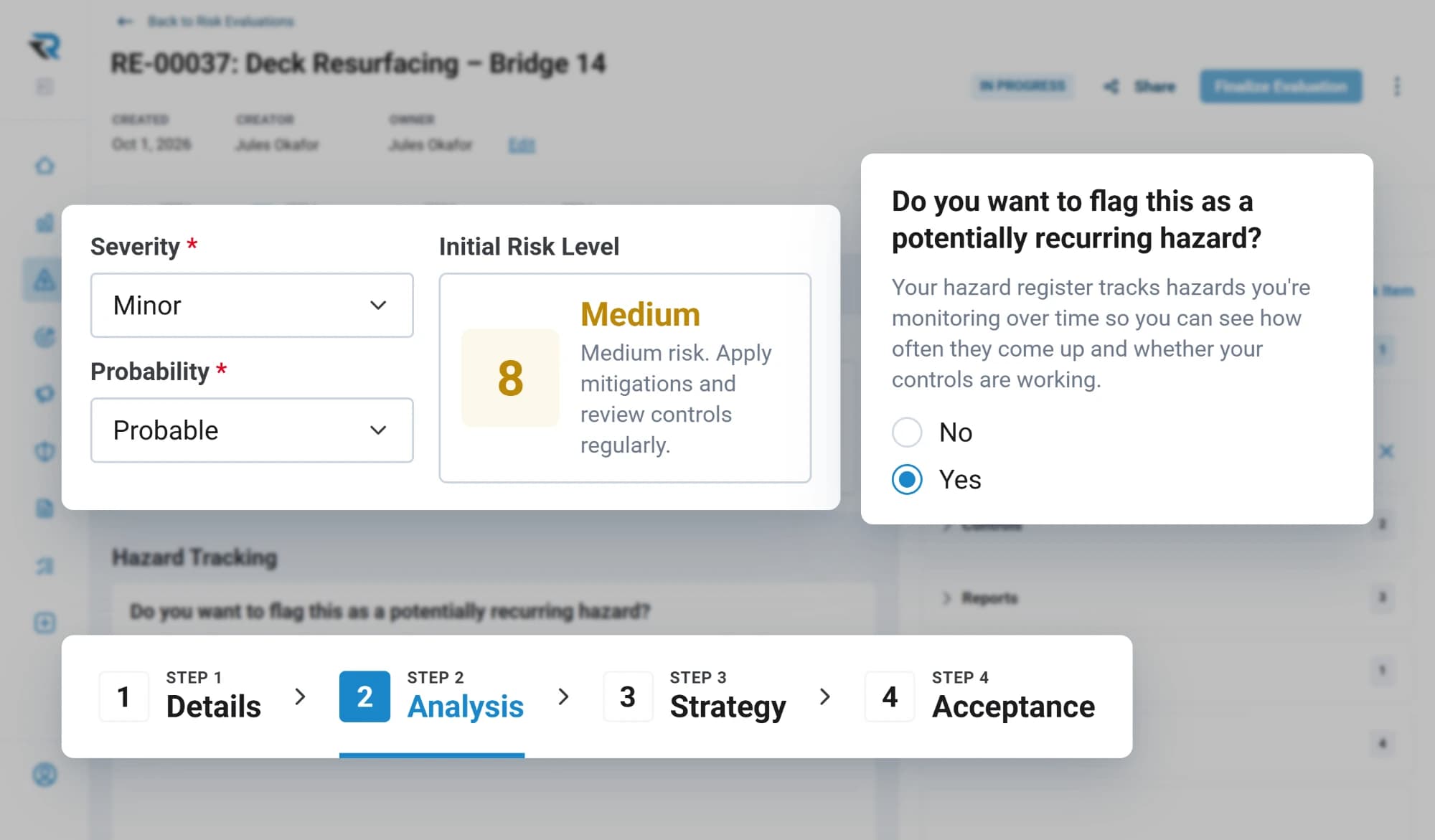Click the risk score 8 tile
The width and height of the screenshot is (1435, 840).
[x=510, y=378]
